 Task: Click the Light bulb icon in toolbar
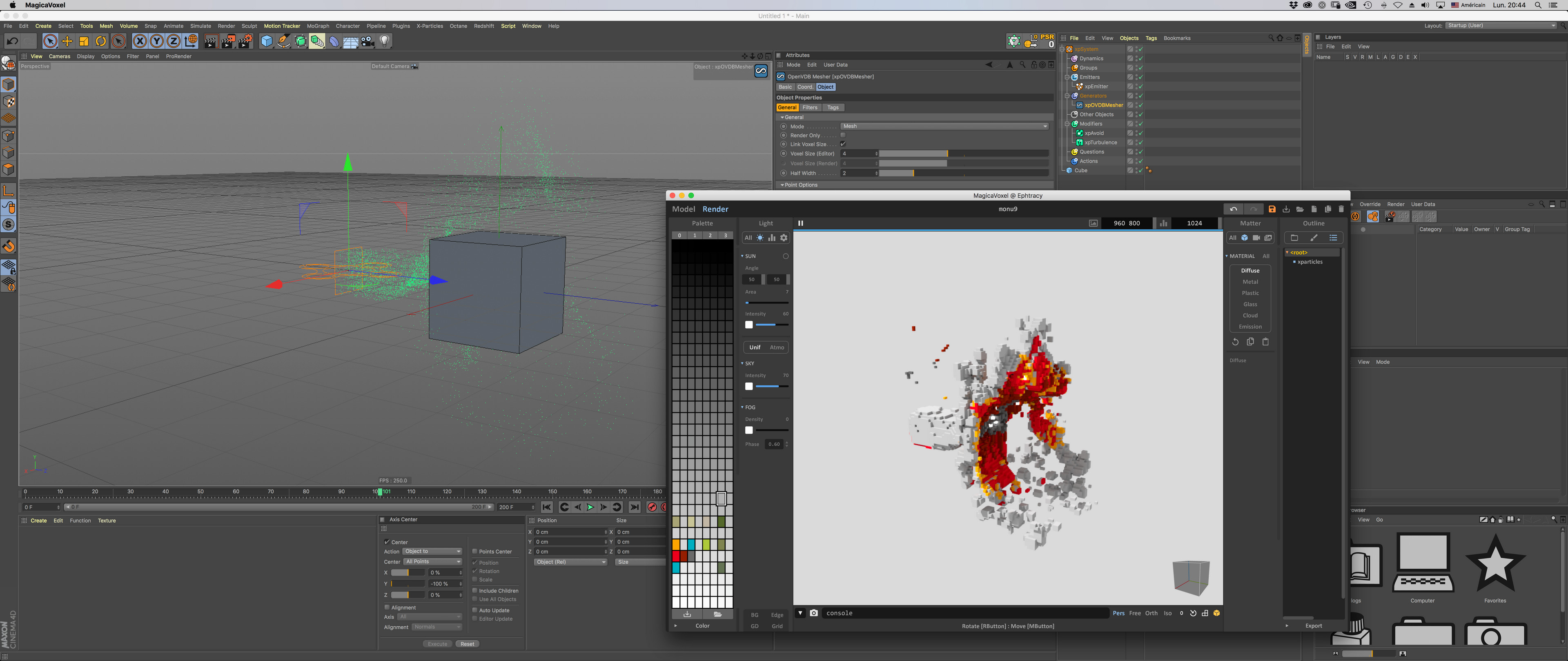[385, 41]
